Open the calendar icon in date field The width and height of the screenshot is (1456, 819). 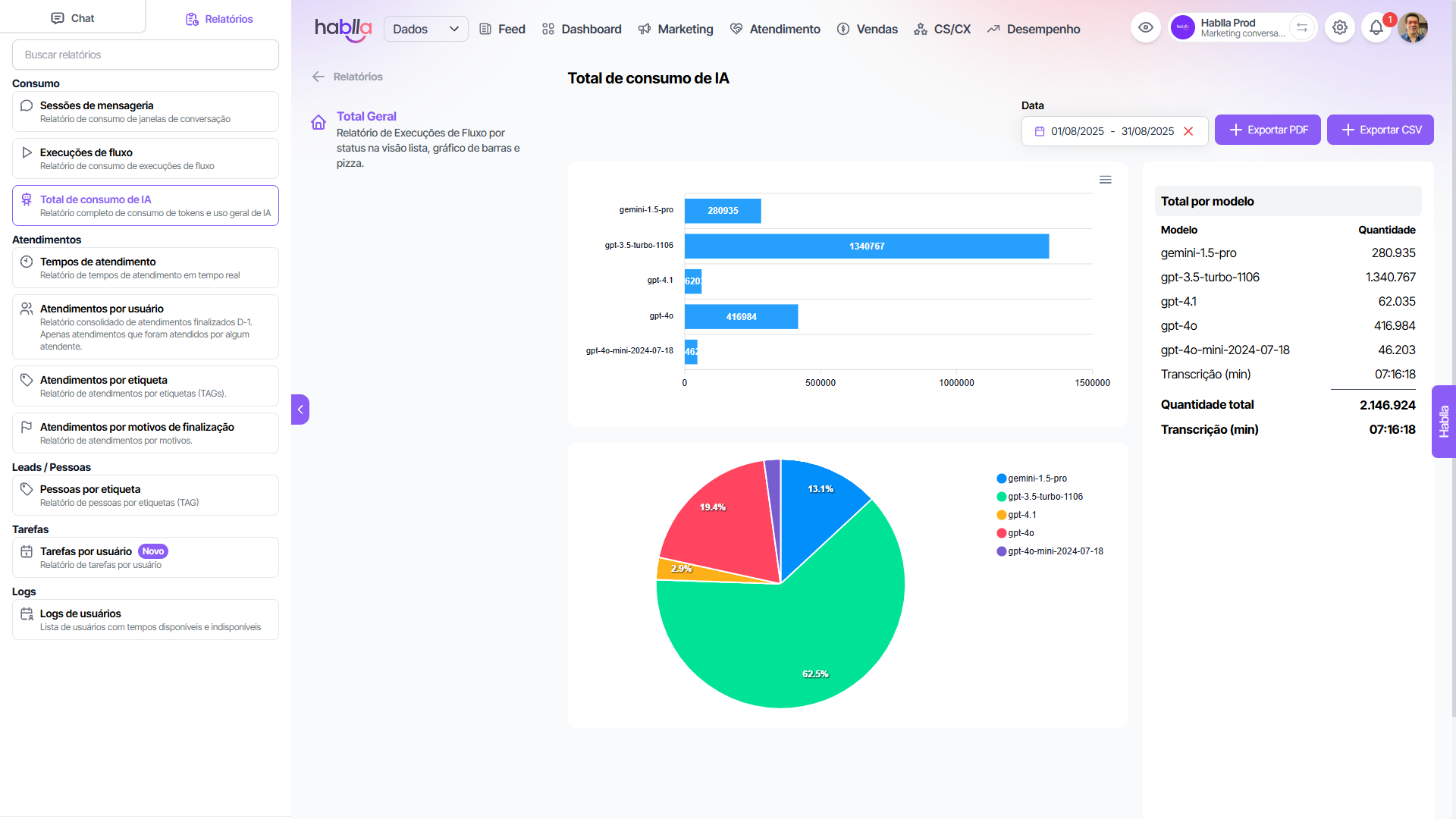coord(1040,131)
